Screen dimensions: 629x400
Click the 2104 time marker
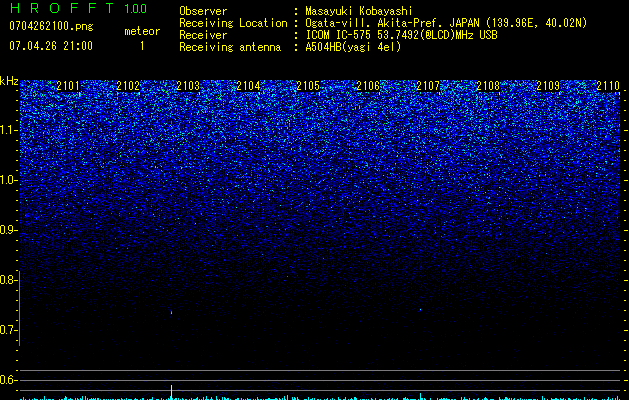click(x=248, y=86)
